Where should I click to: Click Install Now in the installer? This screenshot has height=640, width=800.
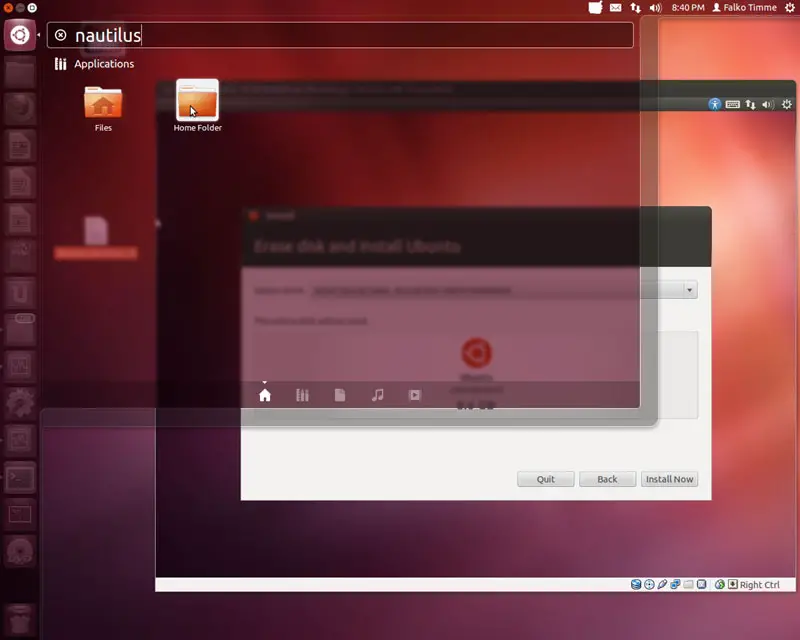669,479
